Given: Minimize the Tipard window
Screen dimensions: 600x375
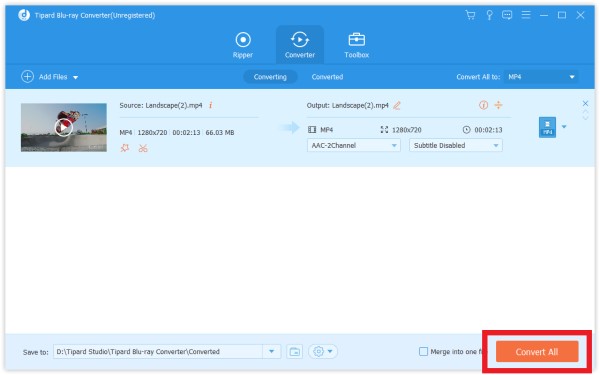Looking at the screenshot, I should click(x=544, y=15).
